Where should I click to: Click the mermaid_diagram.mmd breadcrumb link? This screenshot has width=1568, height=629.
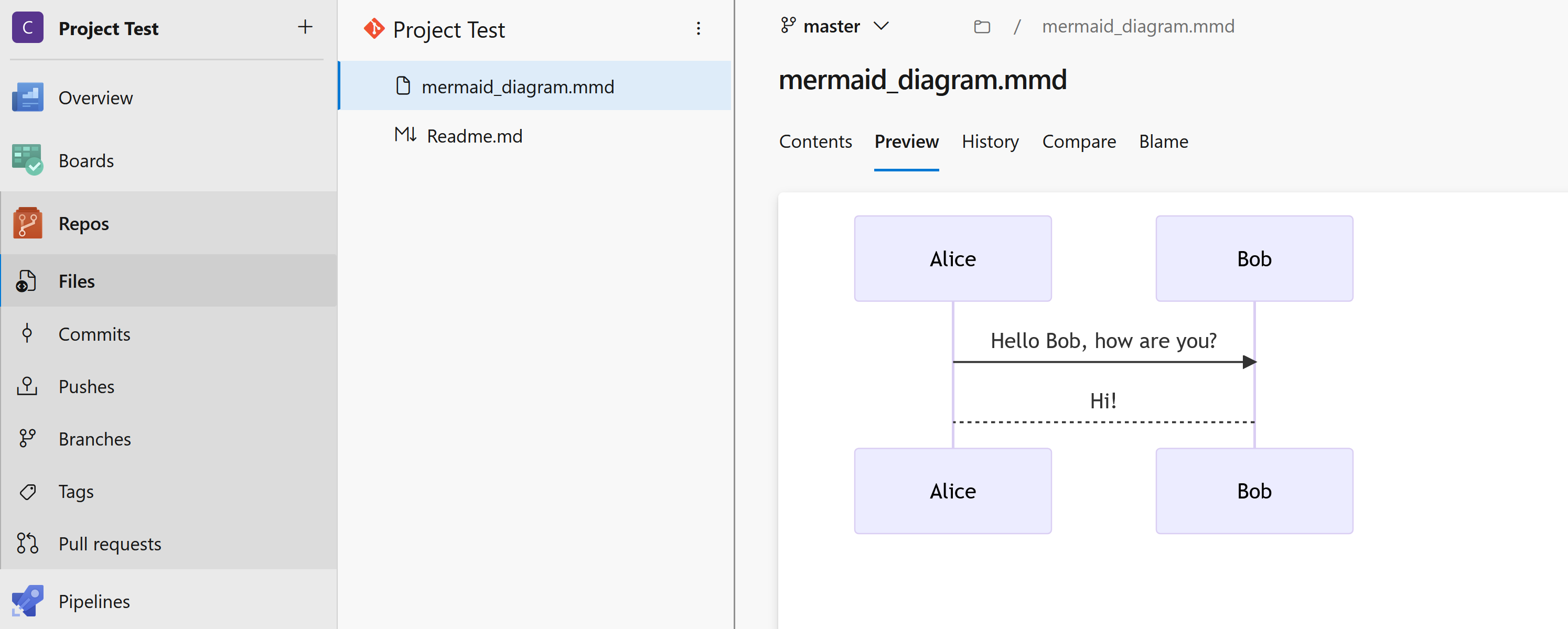[1139, 26]
